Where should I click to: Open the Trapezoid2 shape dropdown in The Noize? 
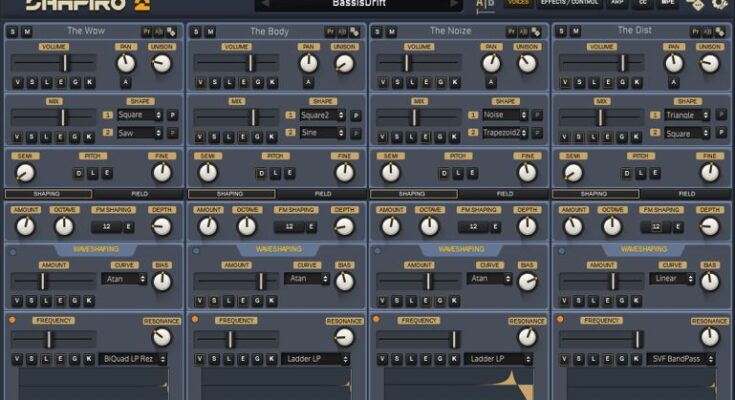point(504,132)
